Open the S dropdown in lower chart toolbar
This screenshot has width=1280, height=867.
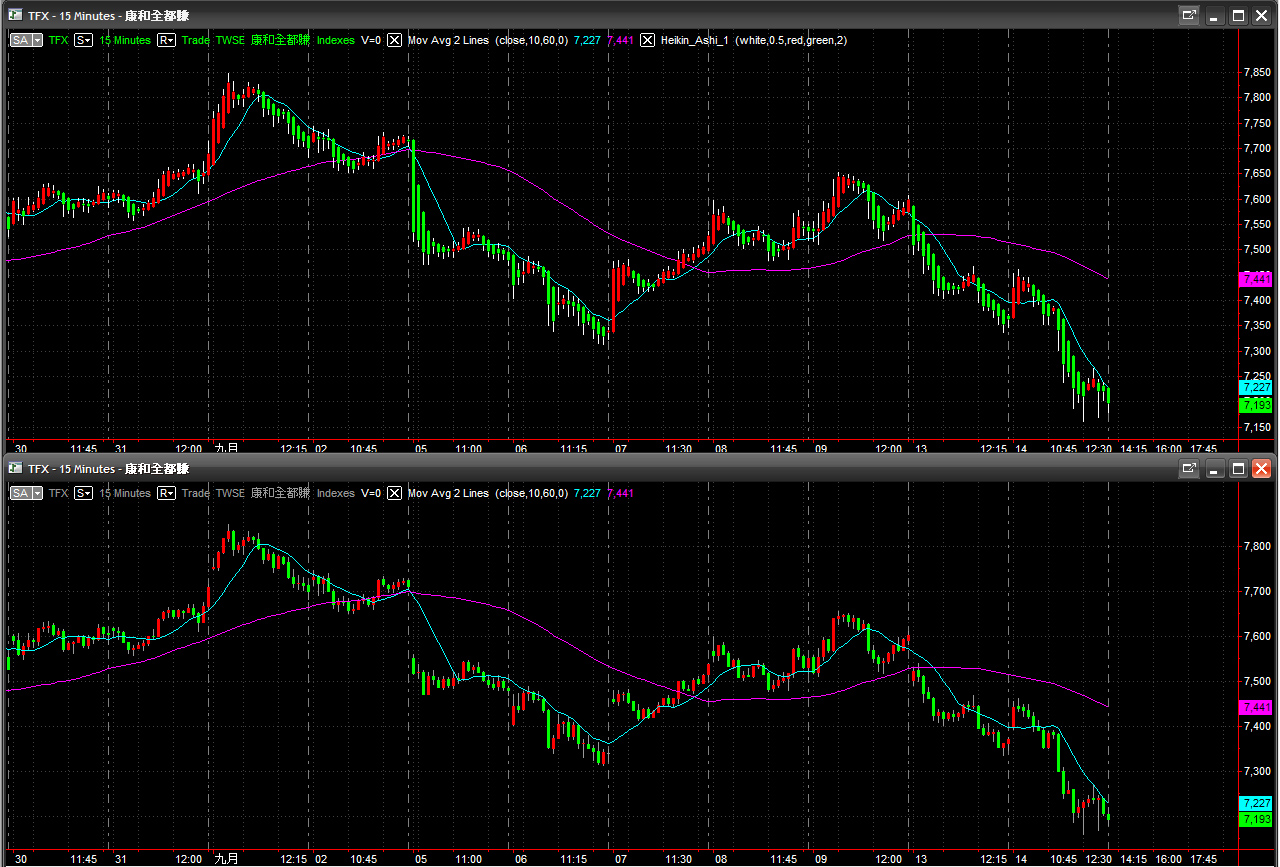[x=83, y=493]
